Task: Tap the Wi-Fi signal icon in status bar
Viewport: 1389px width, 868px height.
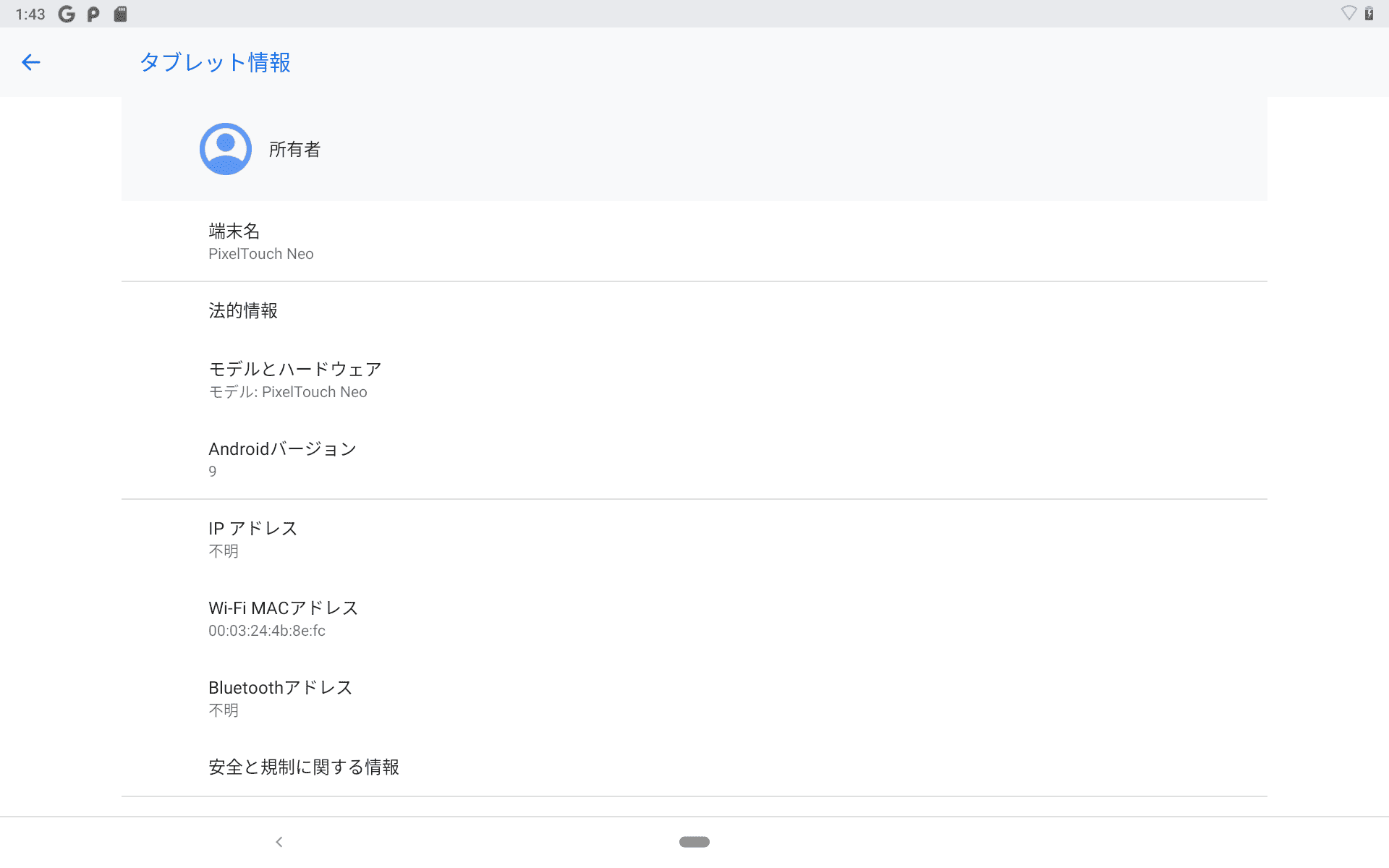Action: 1348,12
